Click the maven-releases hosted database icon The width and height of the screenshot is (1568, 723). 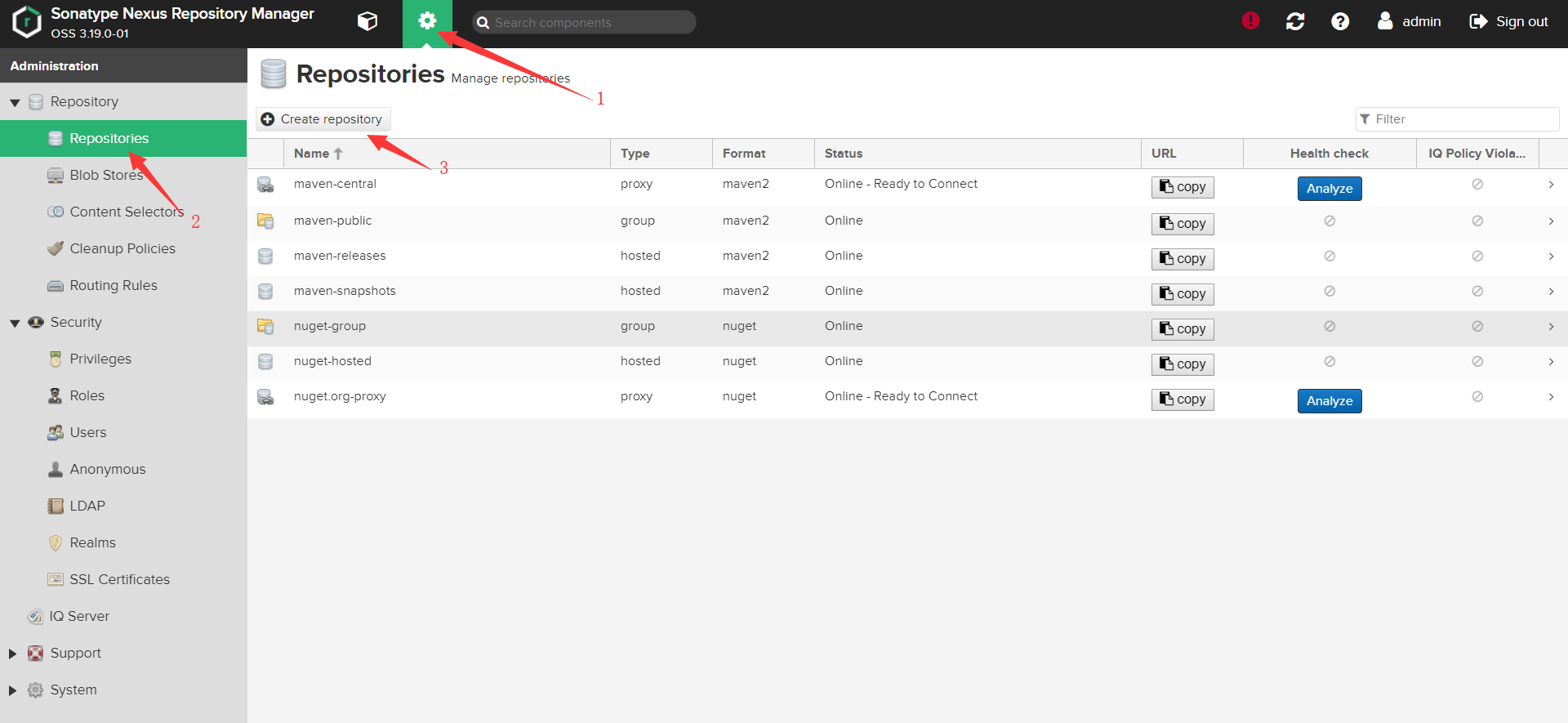pyautogui.click(x=265, y=256)
